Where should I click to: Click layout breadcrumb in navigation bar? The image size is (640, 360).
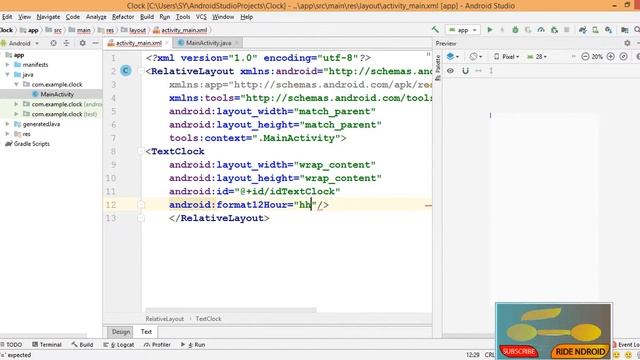133,30
